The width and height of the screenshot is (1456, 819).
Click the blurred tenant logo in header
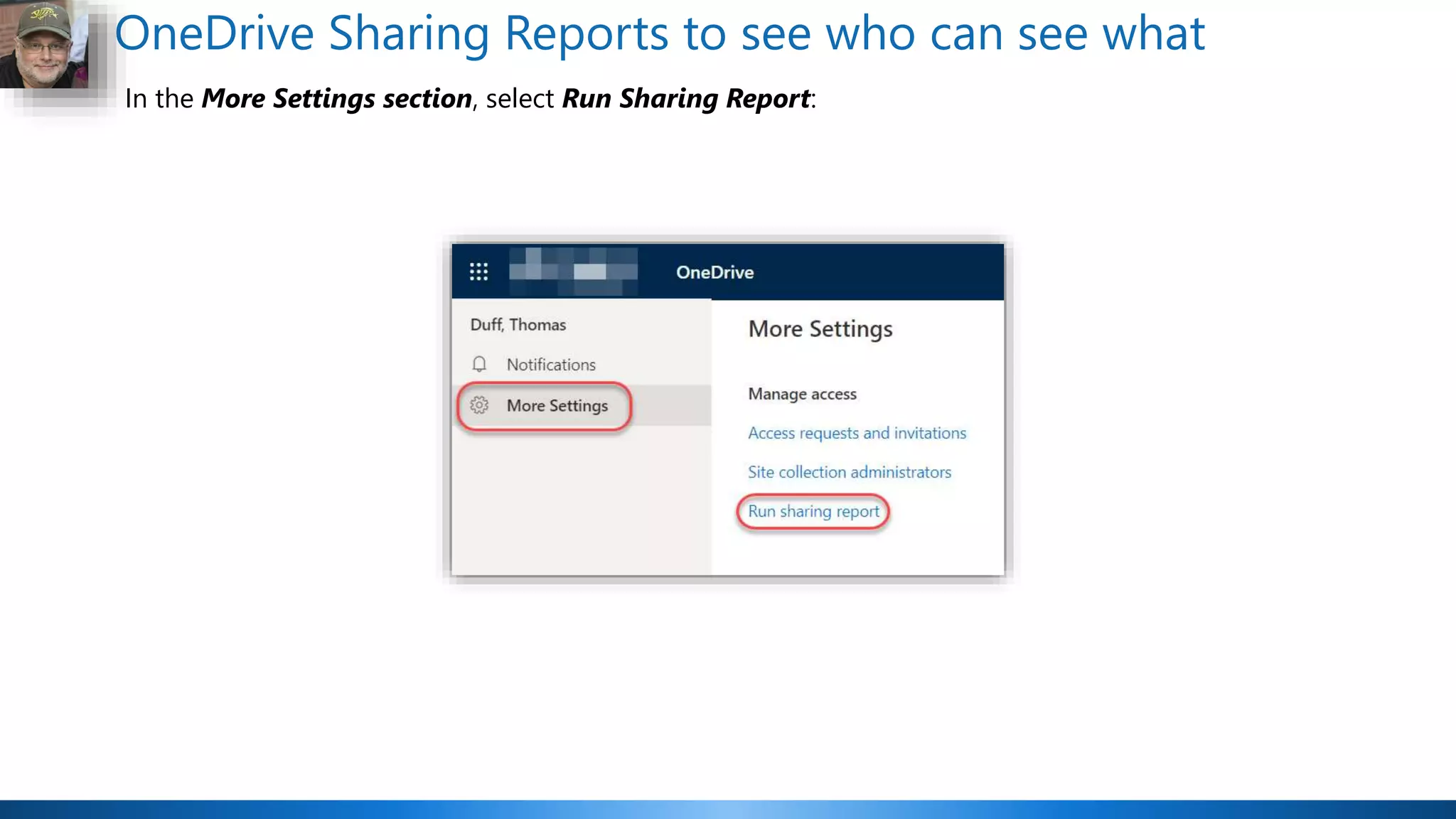pyautogui.click(x=573, y=272)
